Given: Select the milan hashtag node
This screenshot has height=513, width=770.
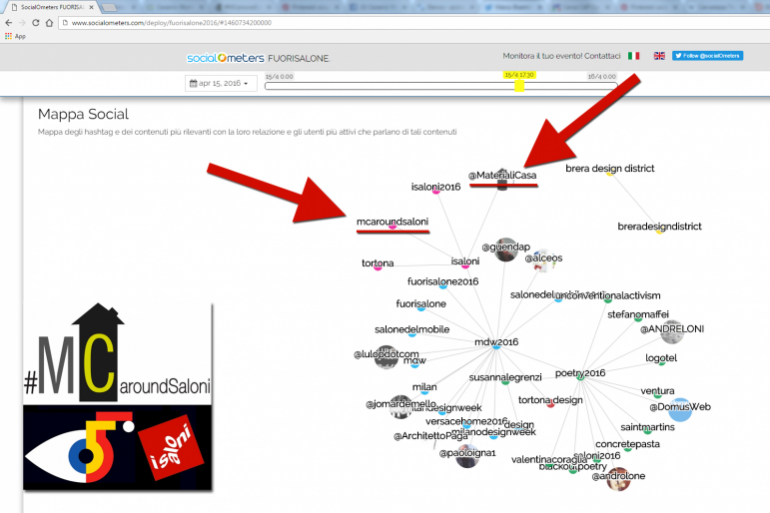Looking at the screenshot, I should pos(424,388).
